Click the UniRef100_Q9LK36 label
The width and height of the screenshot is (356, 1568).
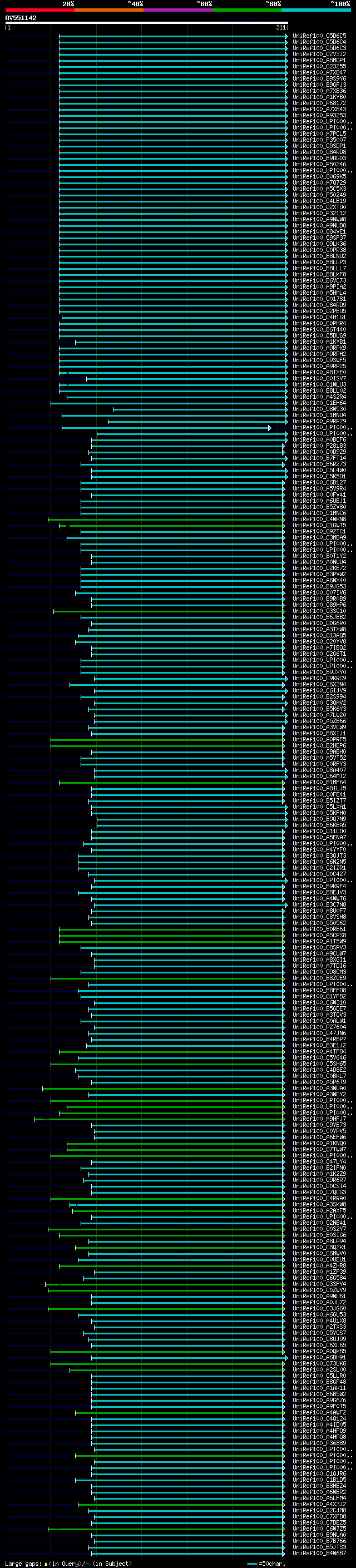click(319, 244)
